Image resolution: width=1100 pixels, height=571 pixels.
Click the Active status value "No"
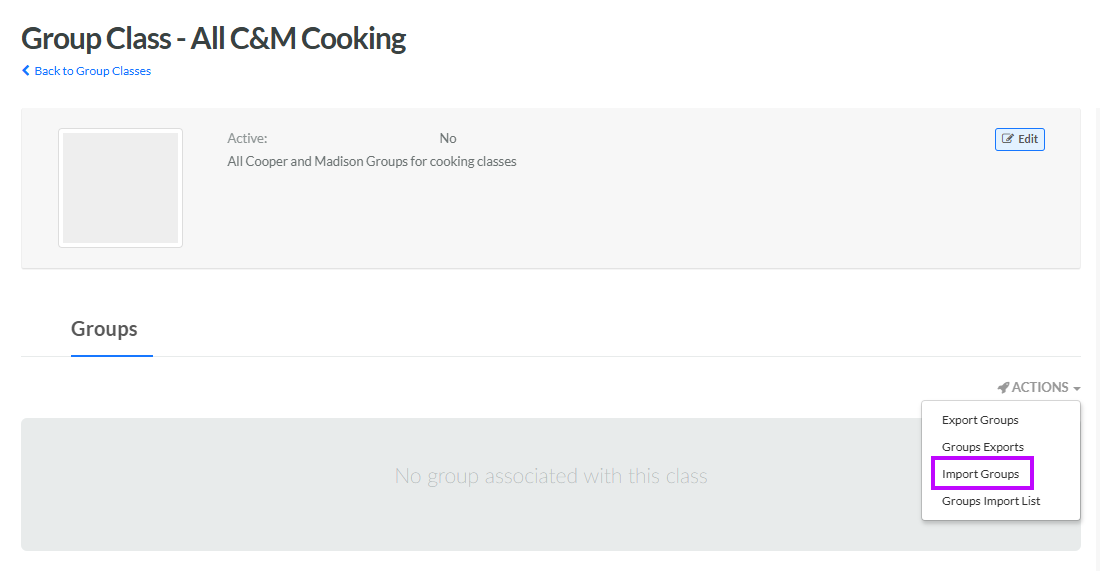click(x=448, y=139)
